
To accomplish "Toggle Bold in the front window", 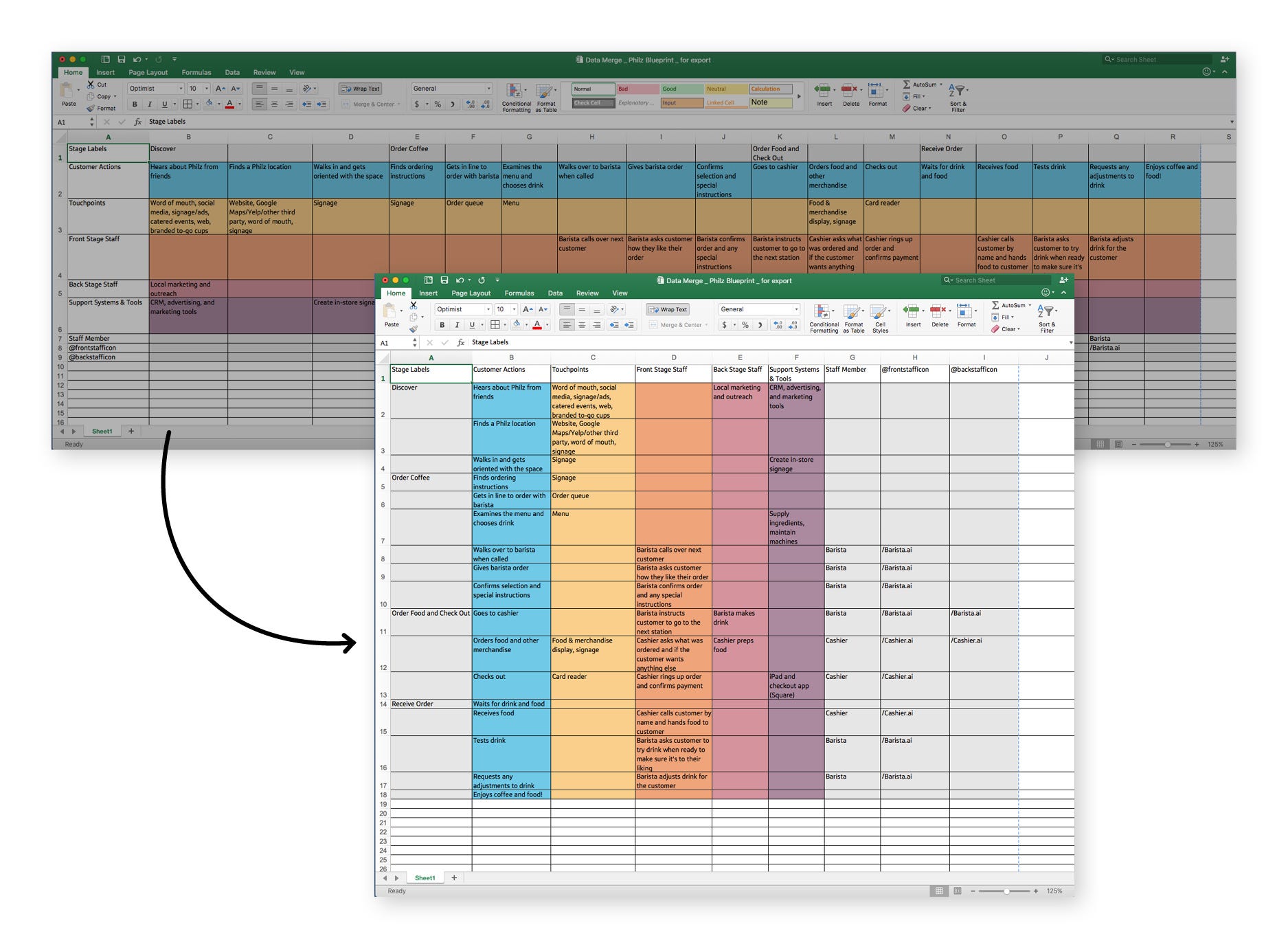I will click(442, 325).
